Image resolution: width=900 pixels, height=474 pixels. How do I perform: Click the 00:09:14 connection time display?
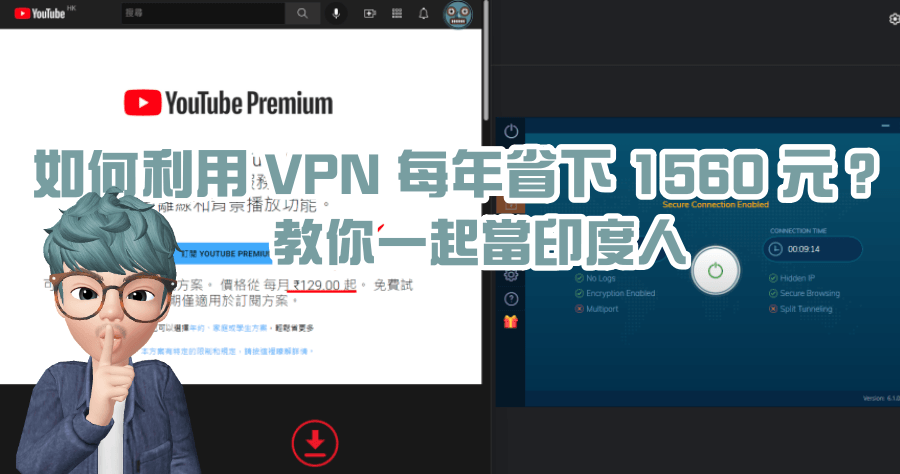[x=813, y=249]
